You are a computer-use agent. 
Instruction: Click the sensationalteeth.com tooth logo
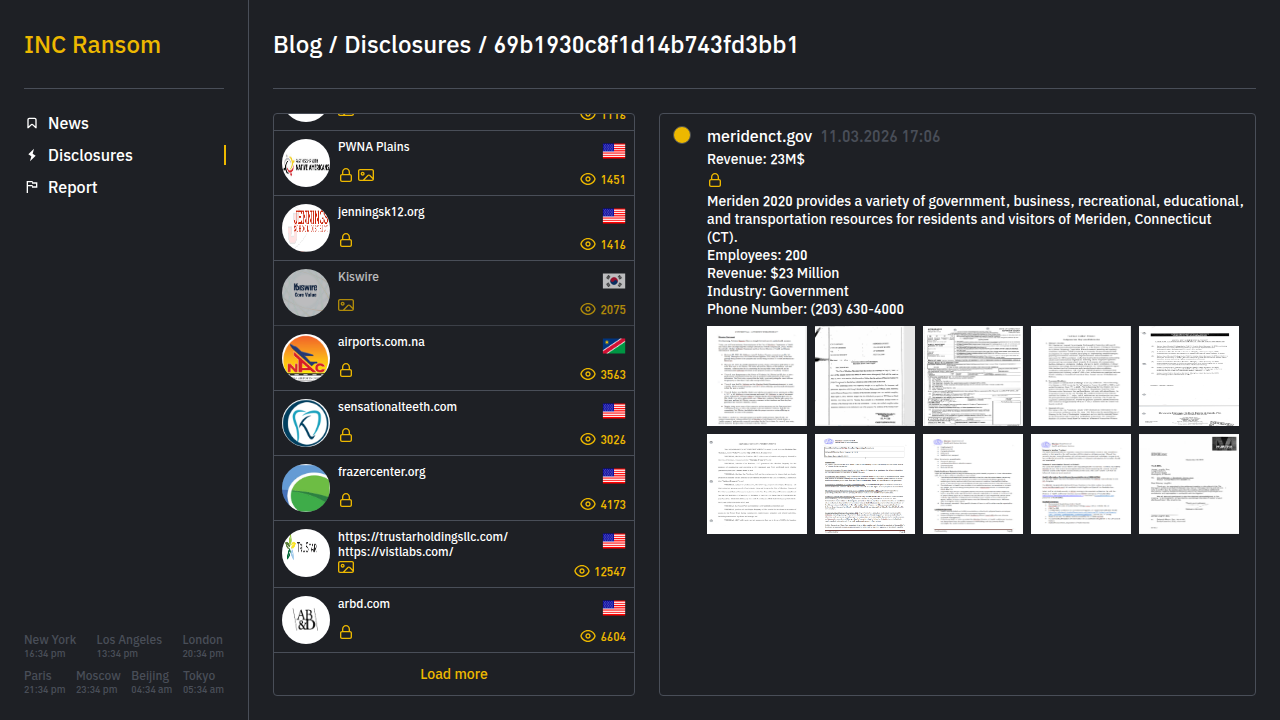[306, 423]
